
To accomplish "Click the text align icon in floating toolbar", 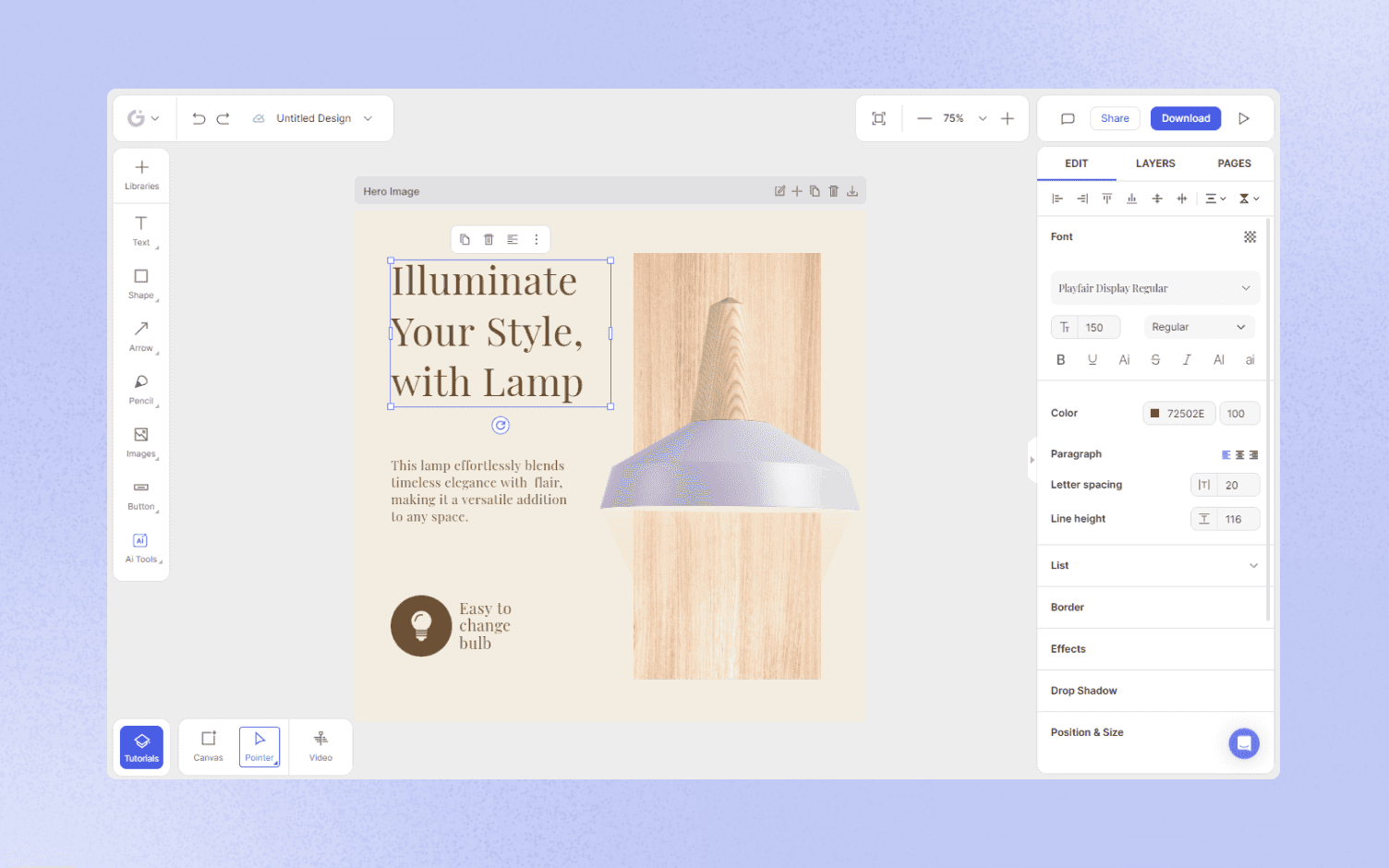I will point(513,239).
